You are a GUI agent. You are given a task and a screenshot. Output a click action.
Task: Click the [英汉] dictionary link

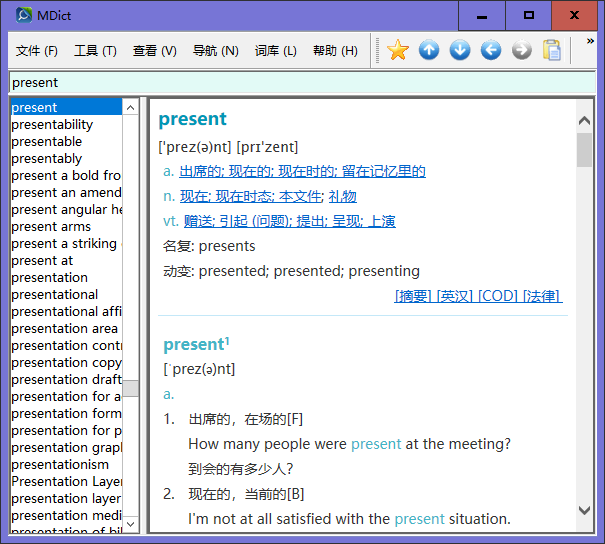[x=455, y=295]
